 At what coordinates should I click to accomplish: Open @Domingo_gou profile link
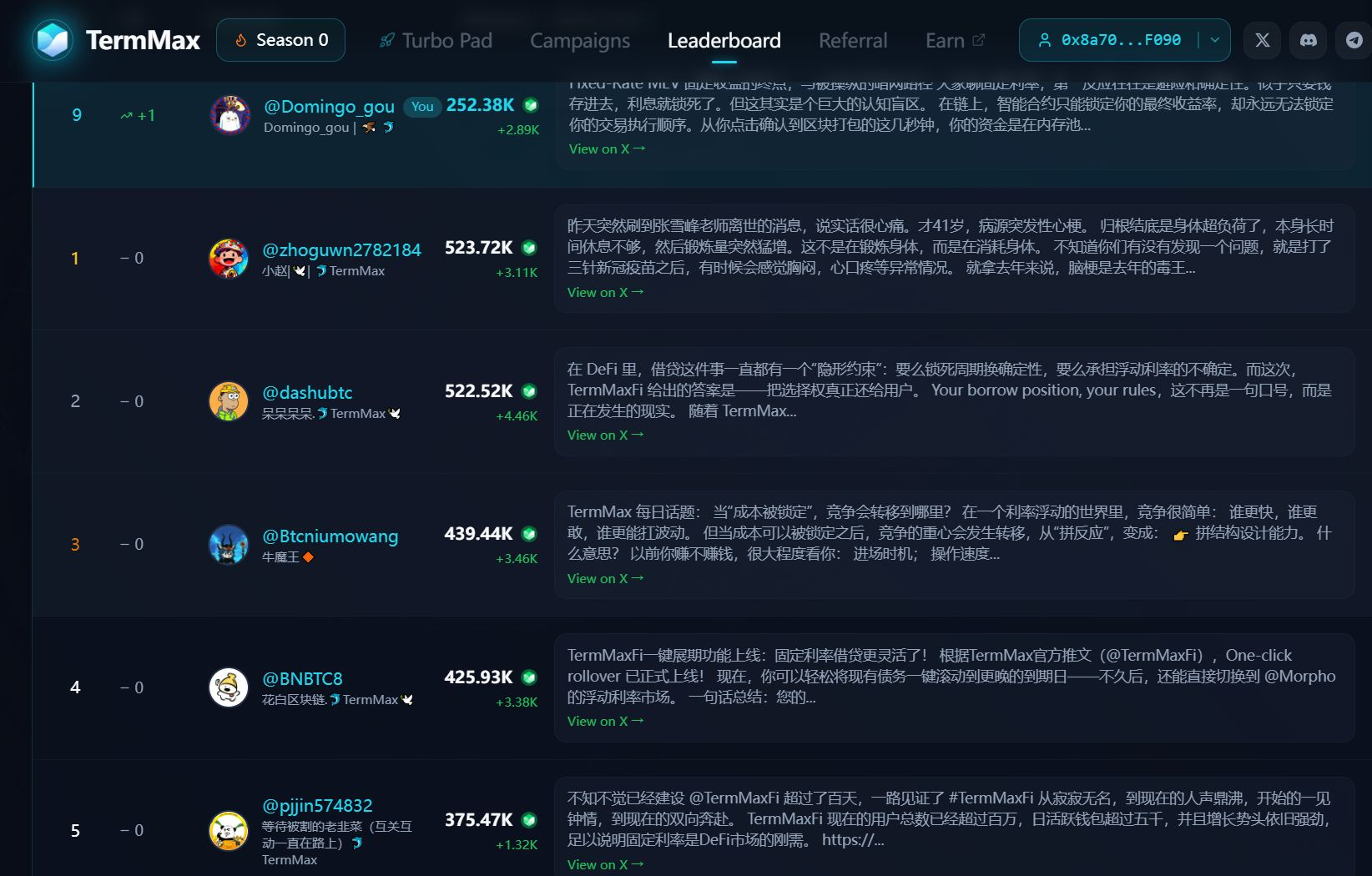[329, 106]
